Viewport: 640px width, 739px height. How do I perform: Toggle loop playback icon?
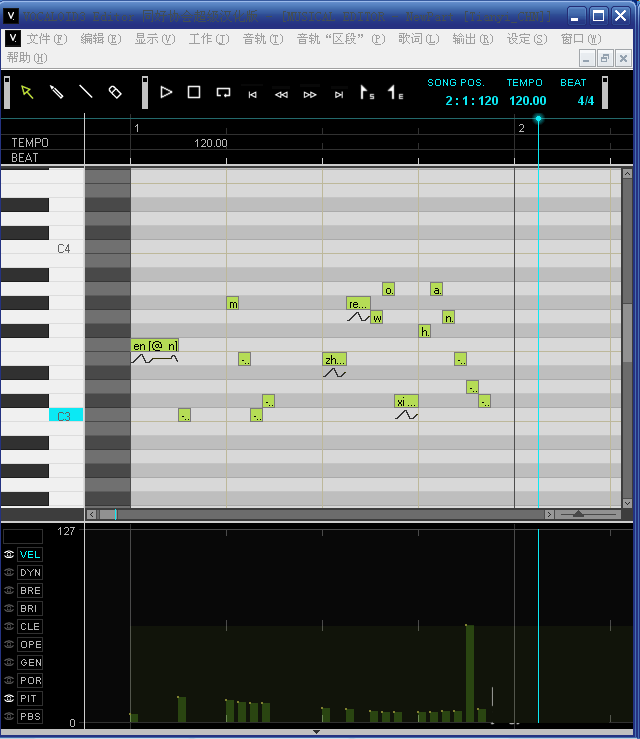coord(223,92)
